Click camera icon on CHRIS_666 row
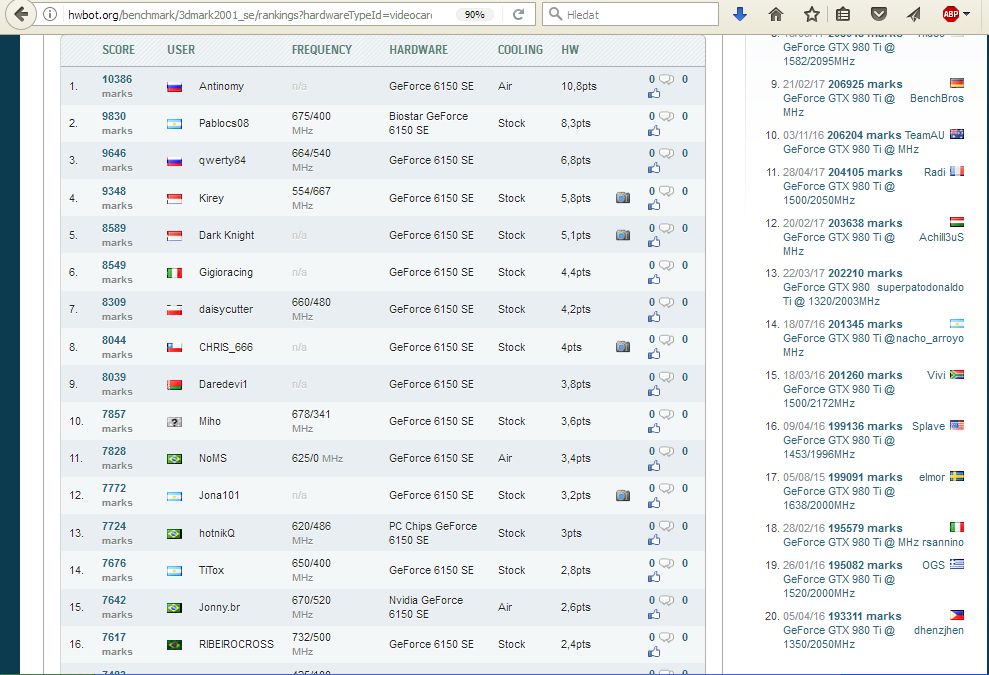Image resolution: width=989 pixels, height=675 pixels. (622, 347)
